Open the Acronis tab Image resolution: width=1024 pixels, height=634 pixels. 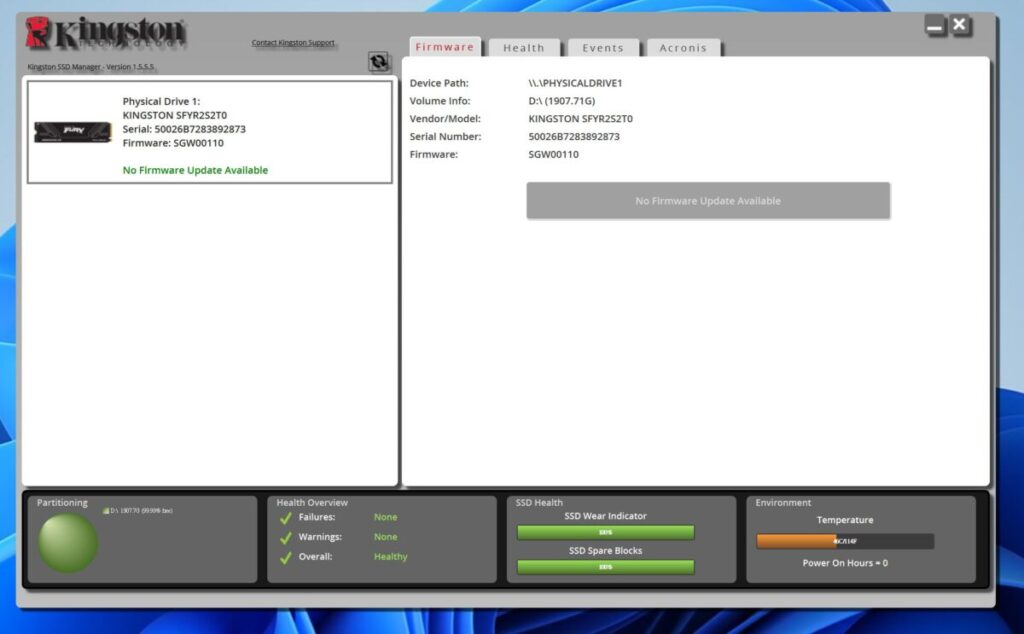[683, 48]
